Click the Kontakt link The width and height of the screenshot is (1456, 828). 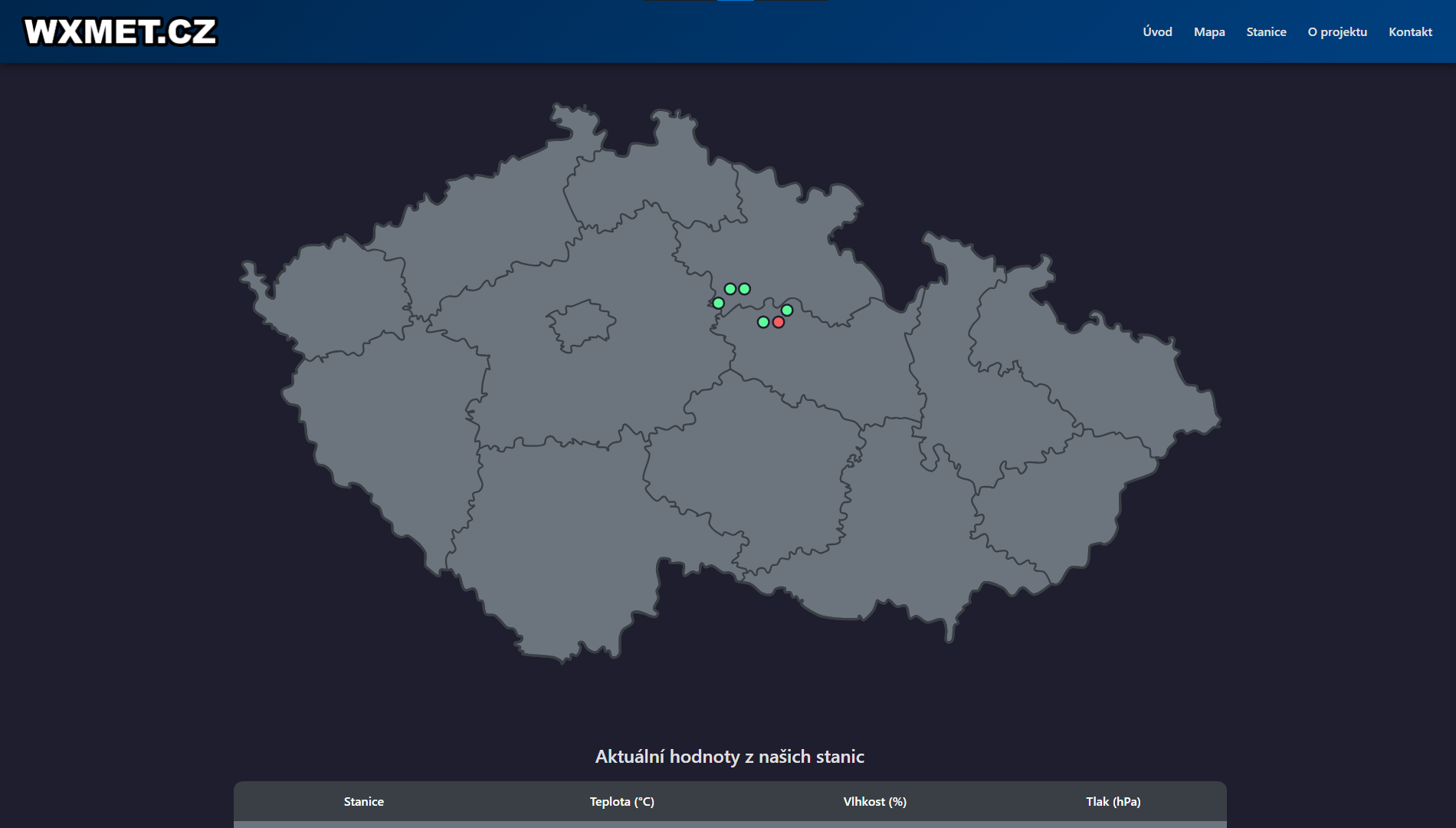click(1410, 31)
